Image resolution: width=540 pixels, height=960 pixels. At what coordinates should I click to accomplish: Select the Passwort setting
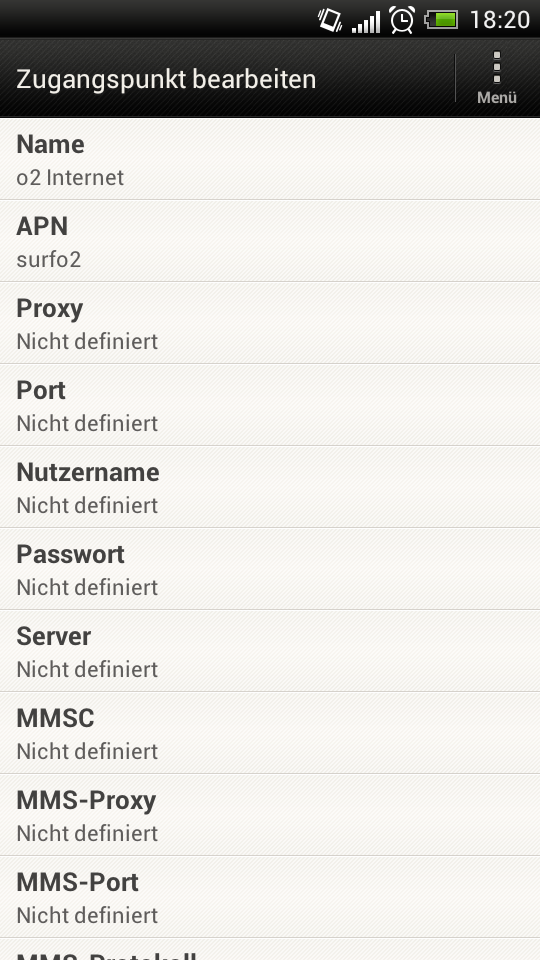pyautogui.click(x=270, y=569)
